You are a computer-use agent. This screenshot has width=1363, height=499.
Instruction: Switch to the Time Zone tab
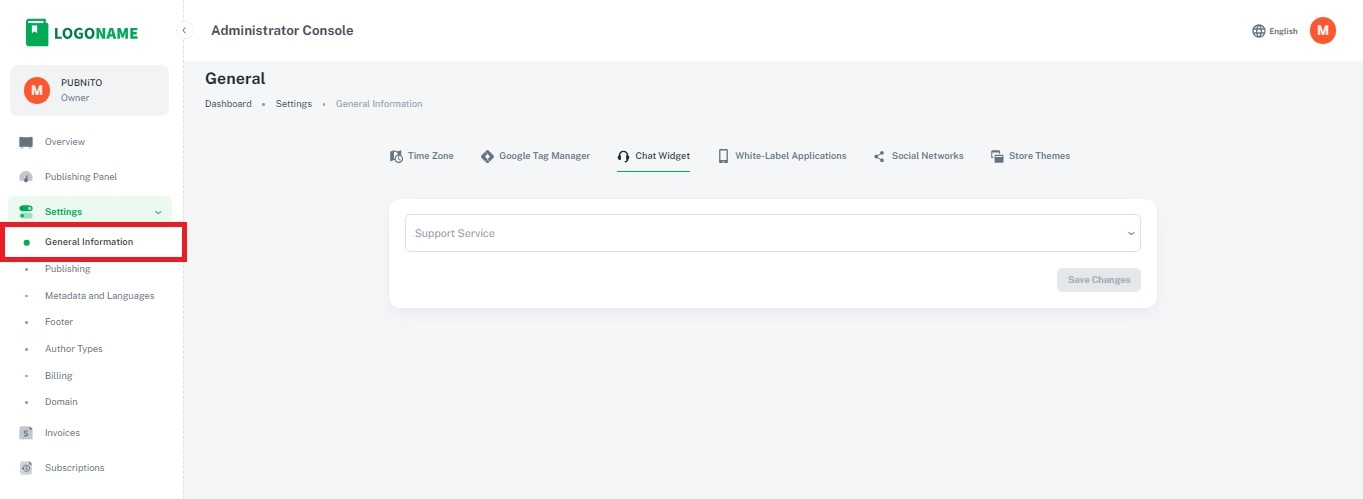(422, 156)
